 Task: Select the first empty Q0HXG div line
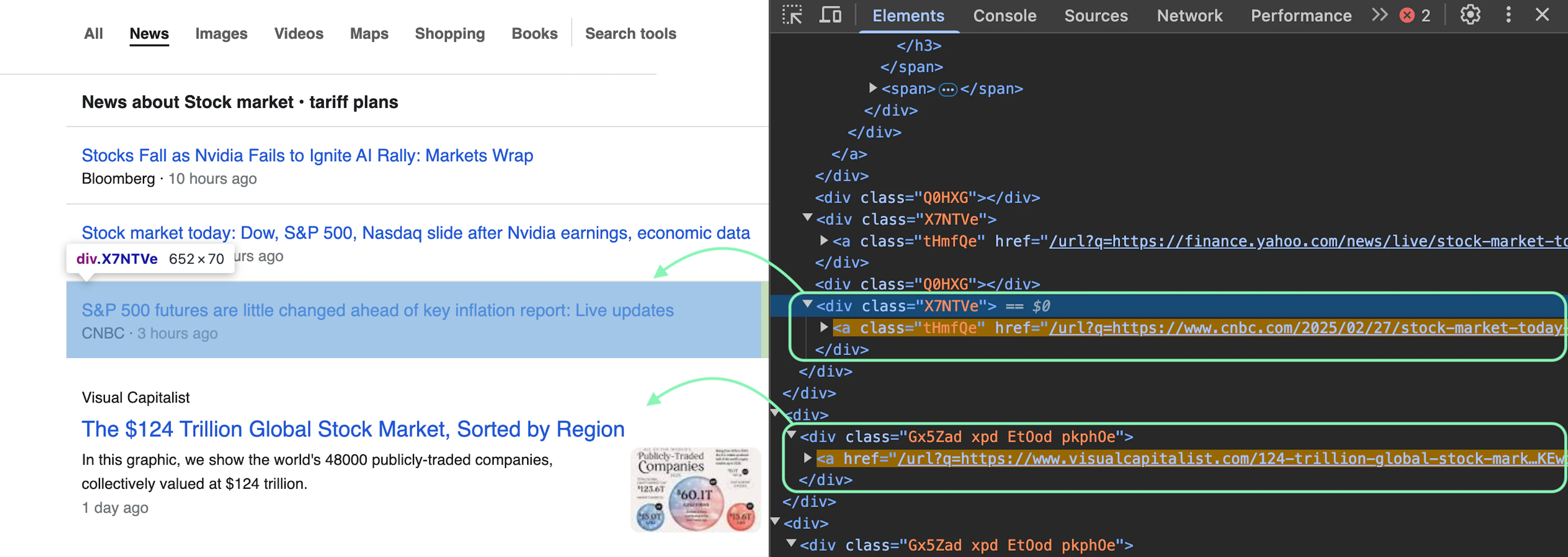coord(927,197)
